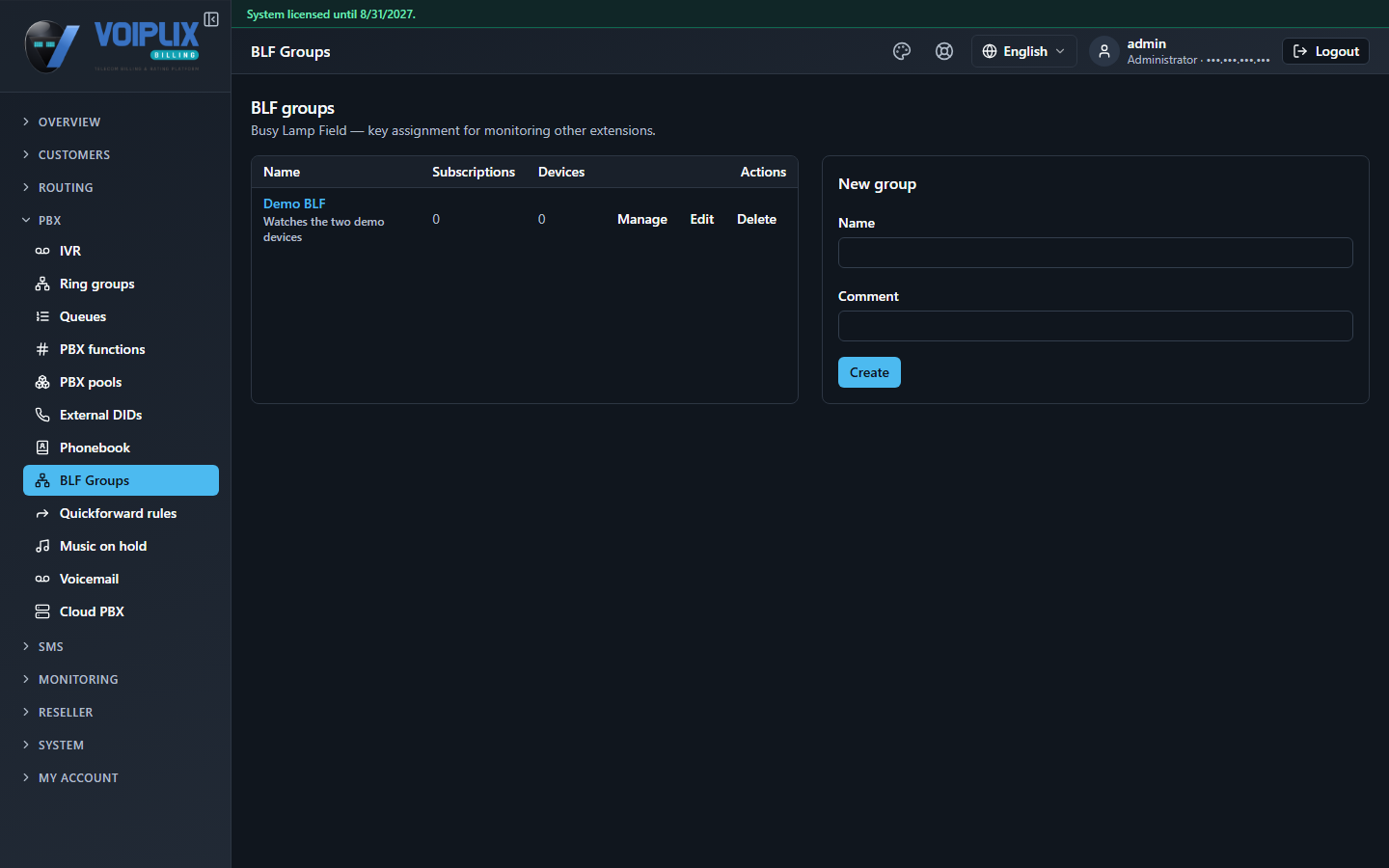1389x868 pixels.
Task: Open the English language dropdown
Action: click(1023, 51)
